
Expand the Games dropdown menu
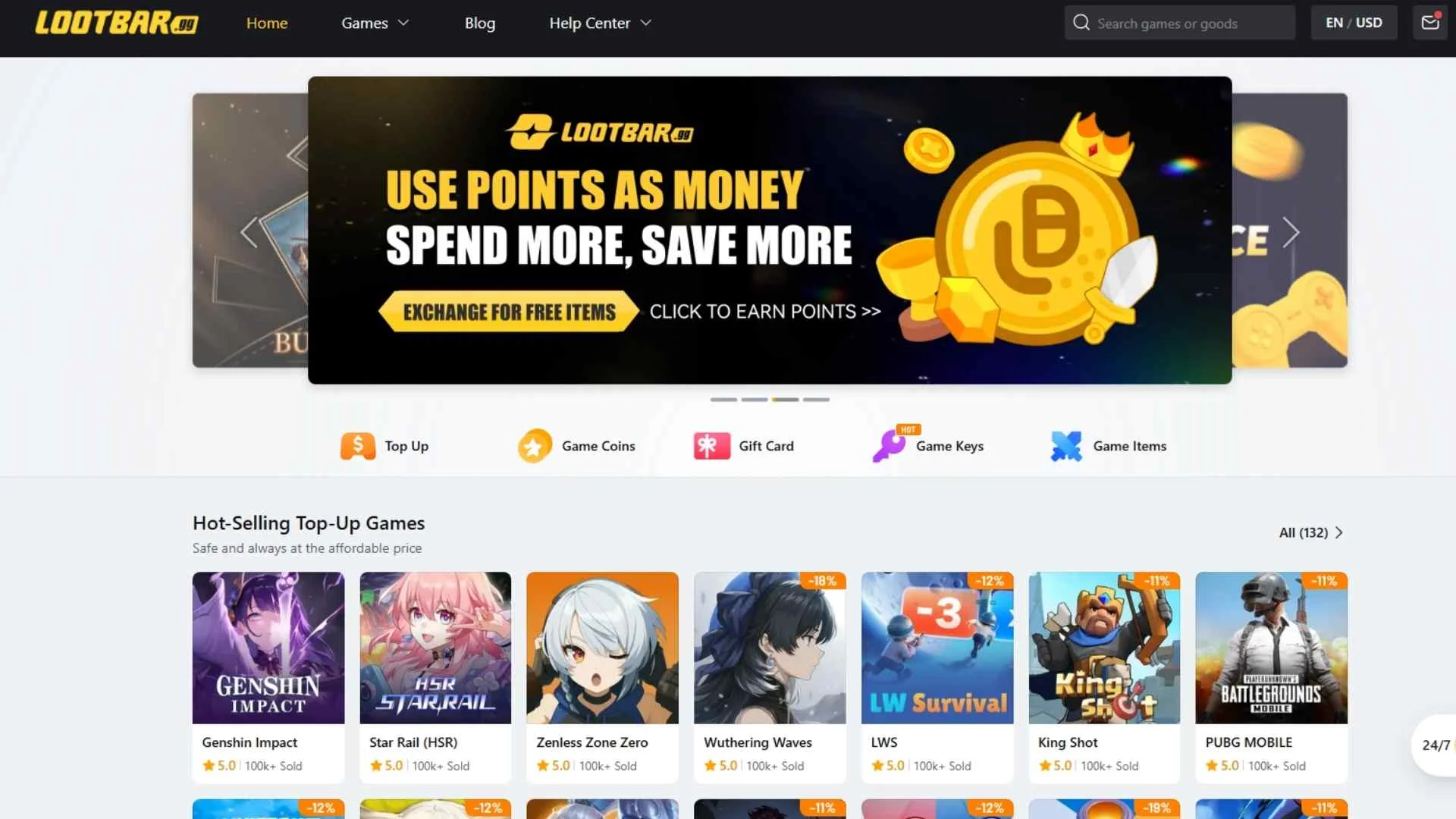(x=375, y=23)
